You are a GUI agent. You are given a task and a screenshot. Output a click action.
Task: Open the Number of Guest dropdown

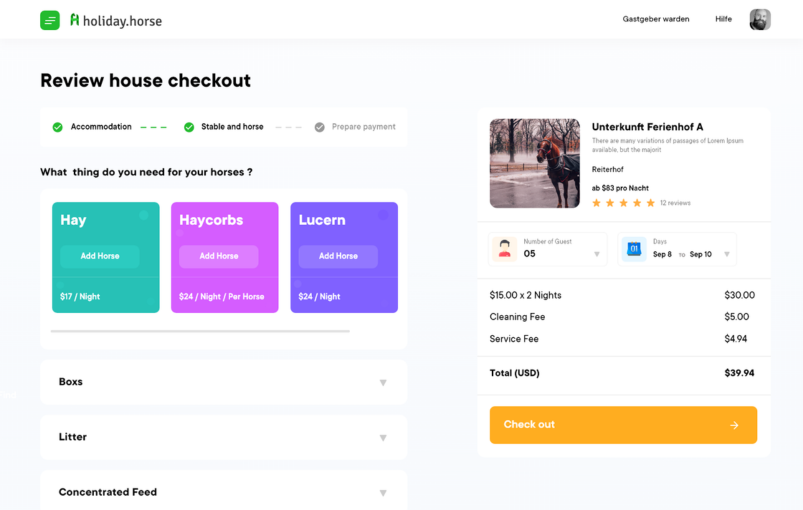(x=597, y=254)
